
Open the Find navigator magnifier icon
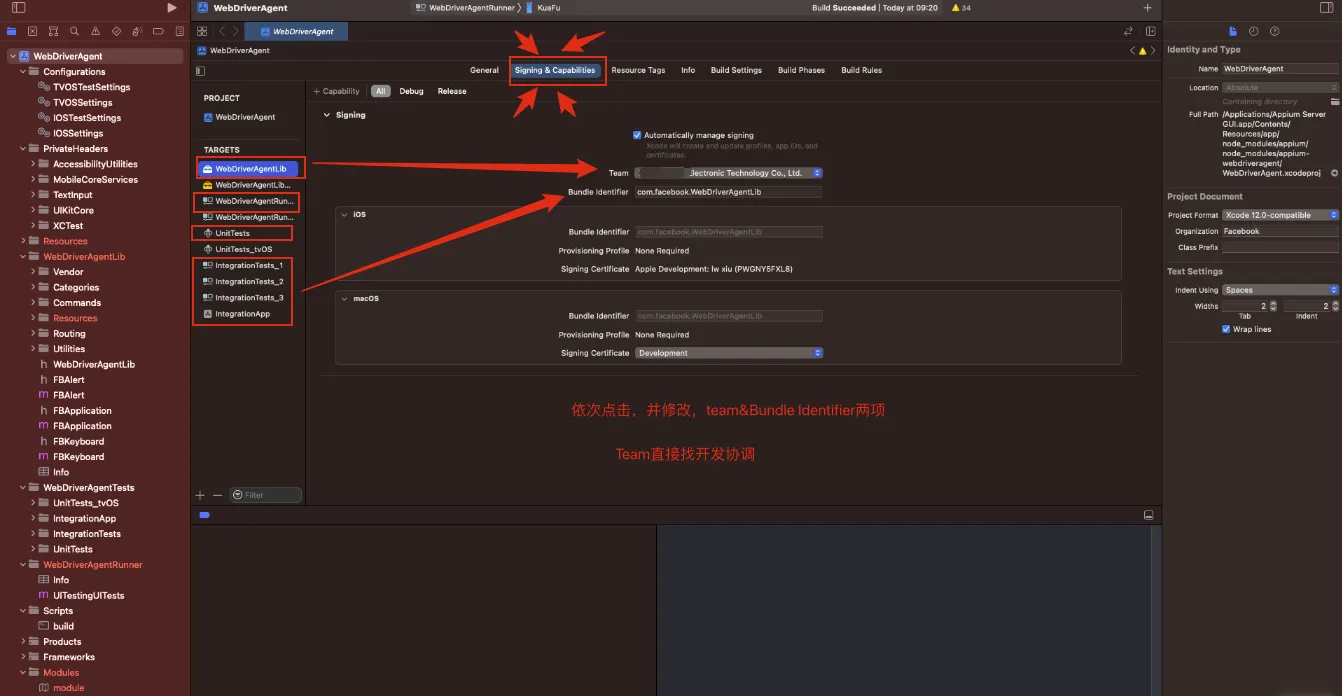tap(75, 31)
